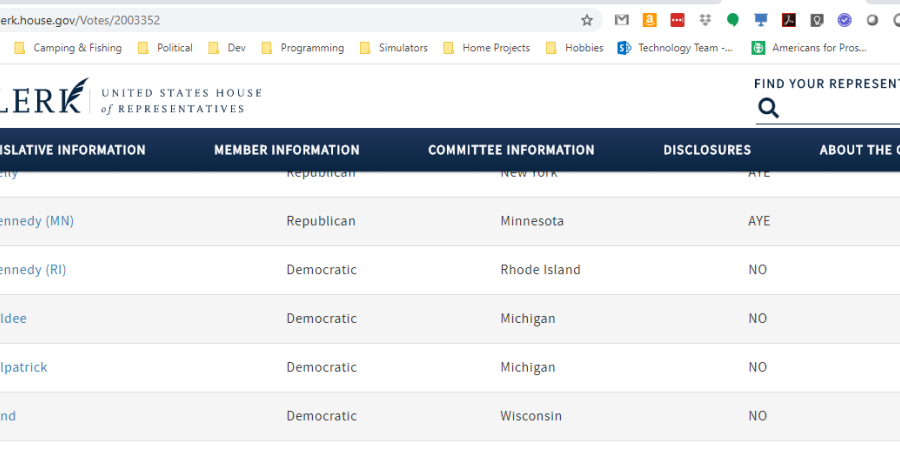Image resolution: width=900 pixels, height=450 pixels.
Task: Open the Programming bookmark folder
Action: [302, 48]
